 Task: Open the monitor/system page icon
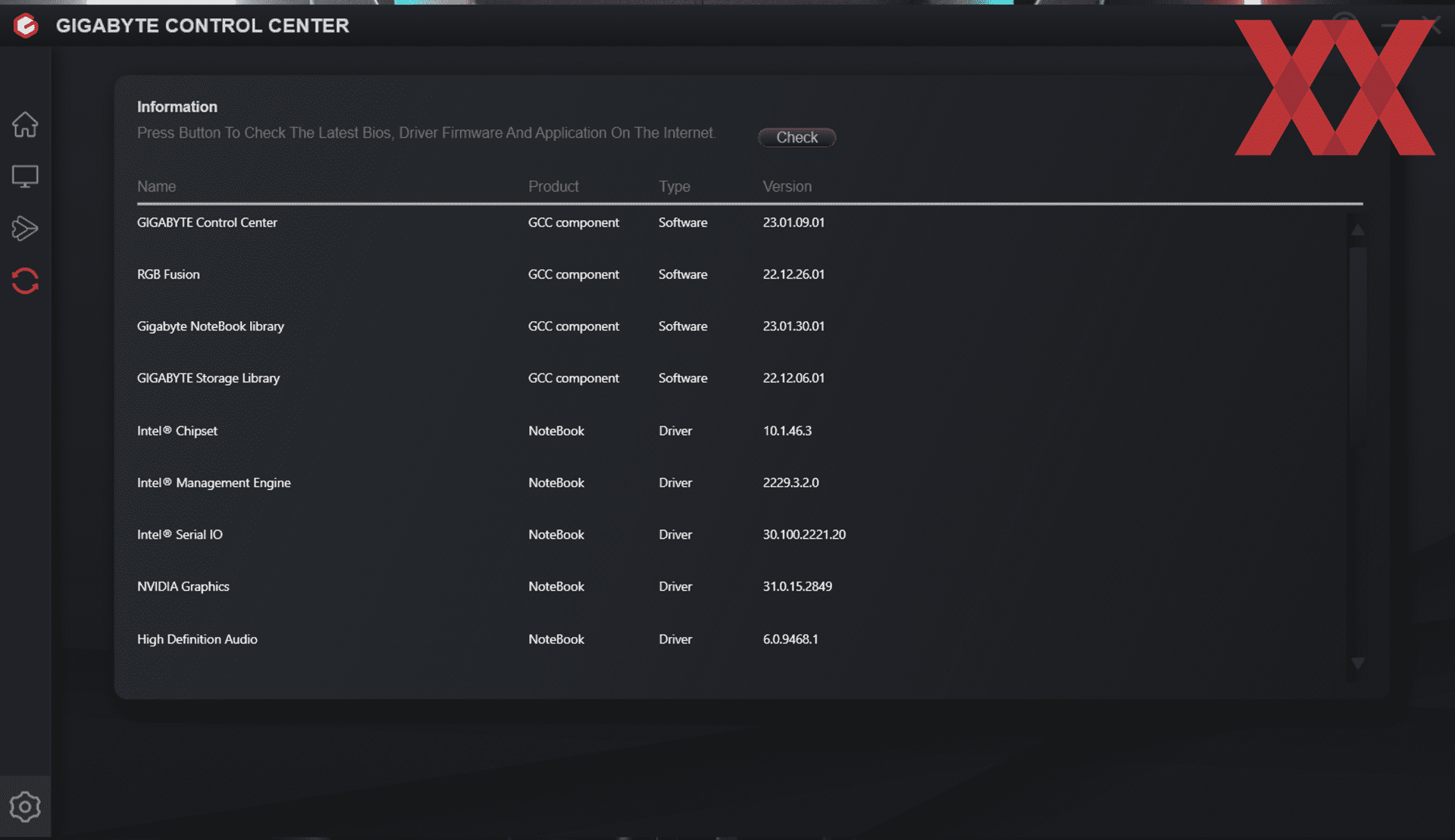click(25, 176)
